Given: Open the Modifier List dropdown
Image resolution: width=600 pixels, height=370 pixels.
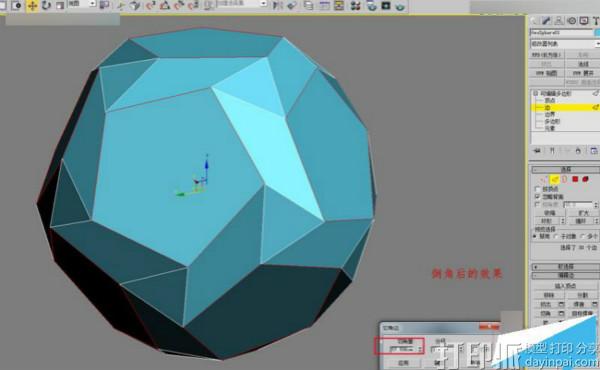Looking at the screenshot, I should [x=565, y=44].
